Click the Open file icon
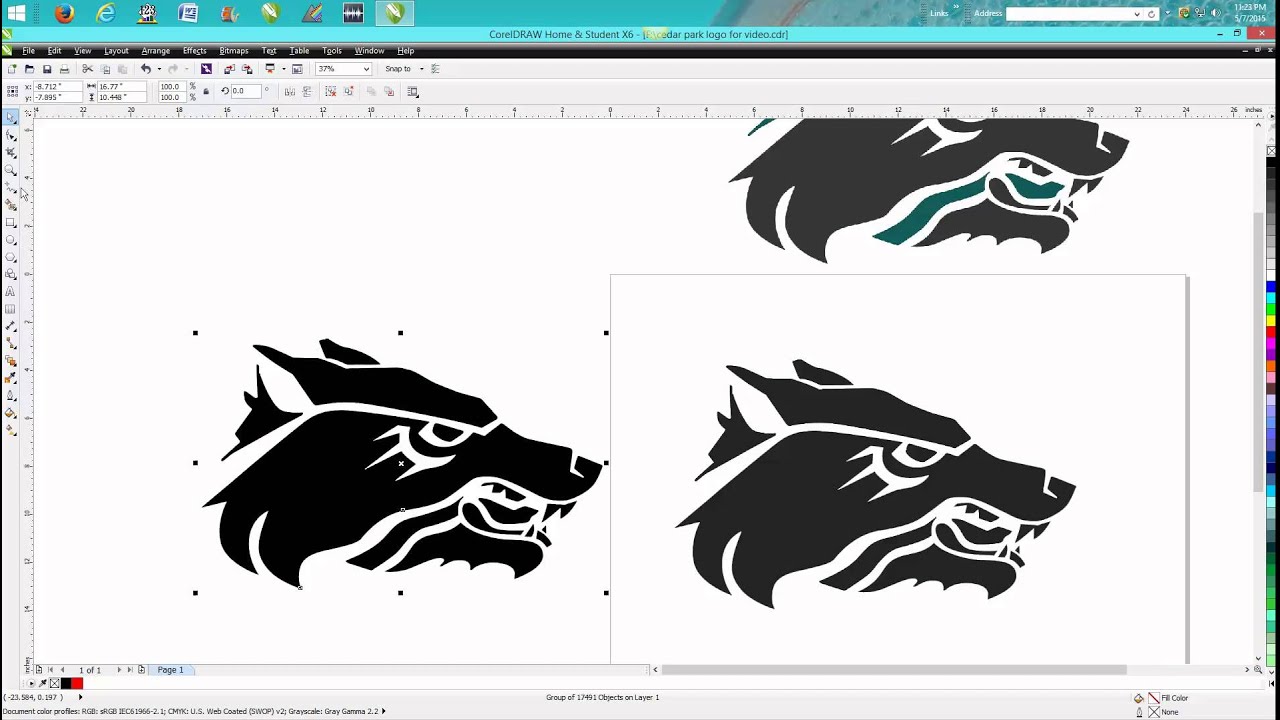Image resolution: width=1280 pixels, height=720 pixels. (29, 69)
